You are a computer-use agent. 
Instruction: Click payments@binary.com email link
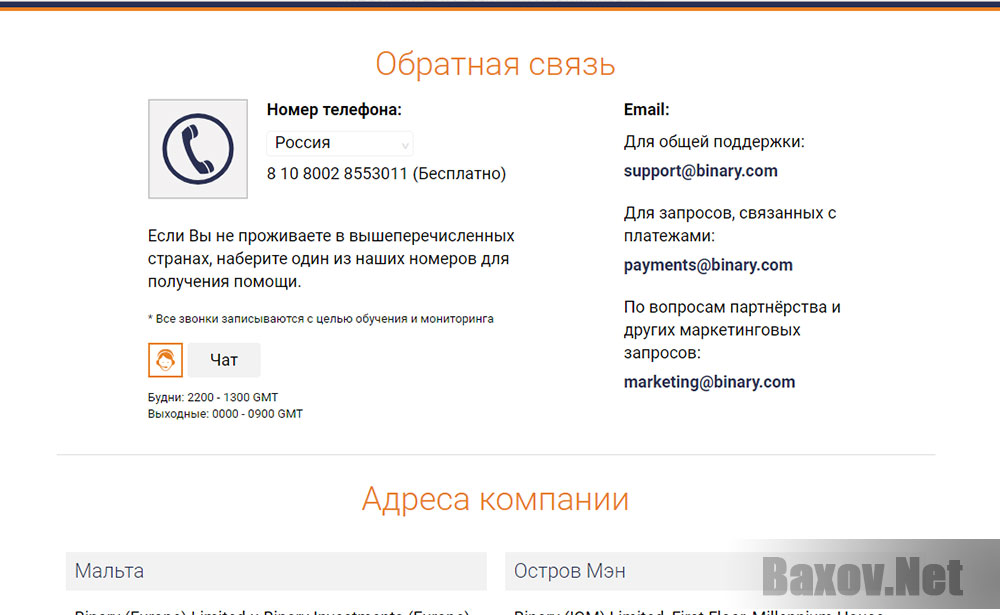pyautogui.click(x=708, y=265)
